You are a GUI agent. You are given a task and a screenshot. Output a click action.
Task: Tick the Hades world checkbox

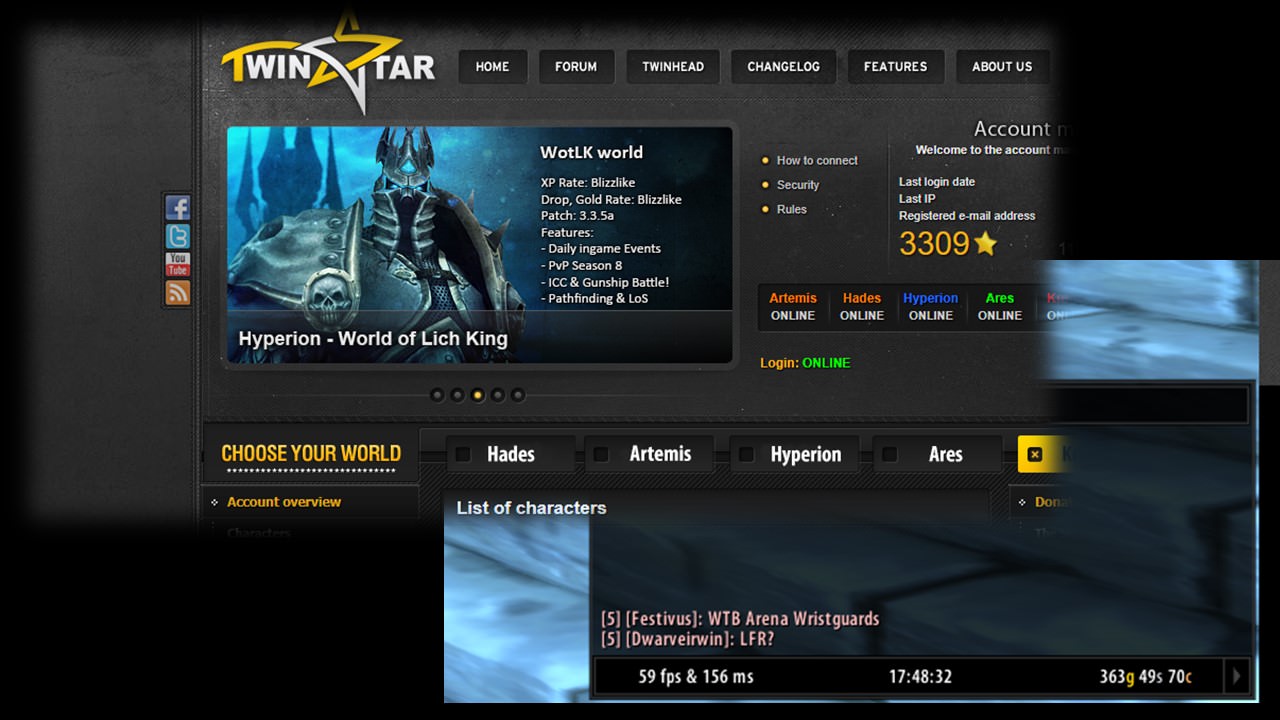pyautogui.click(x=463, y=454)
